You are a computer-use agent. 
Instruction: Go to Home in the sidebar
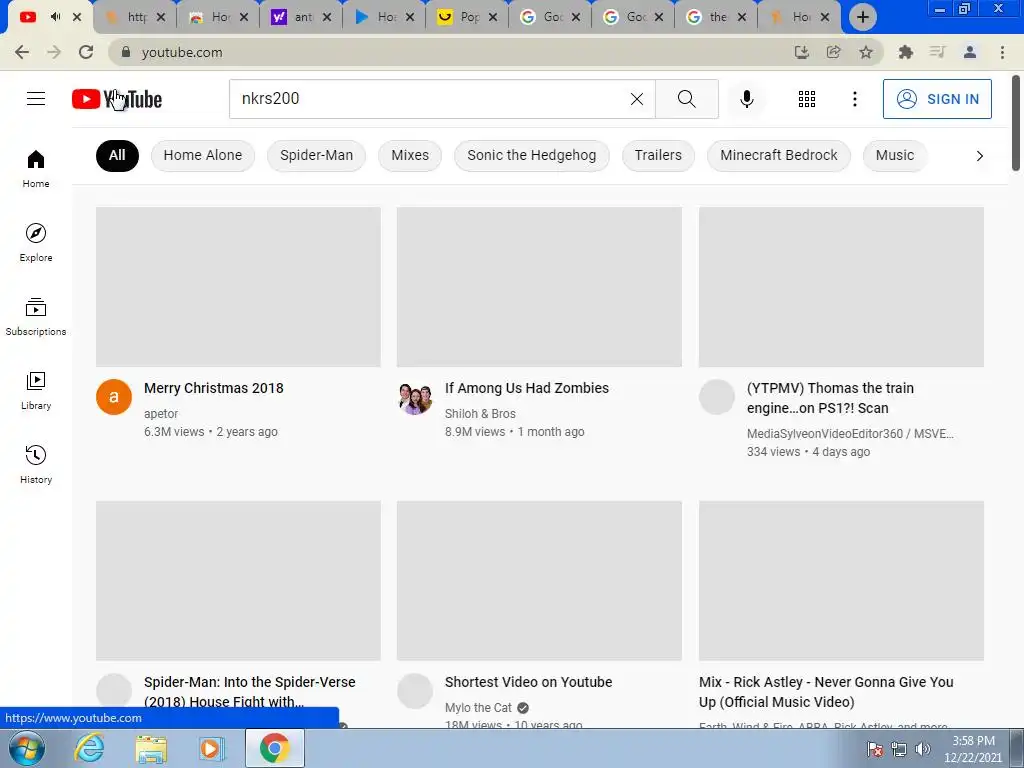(x=36, y=168)
